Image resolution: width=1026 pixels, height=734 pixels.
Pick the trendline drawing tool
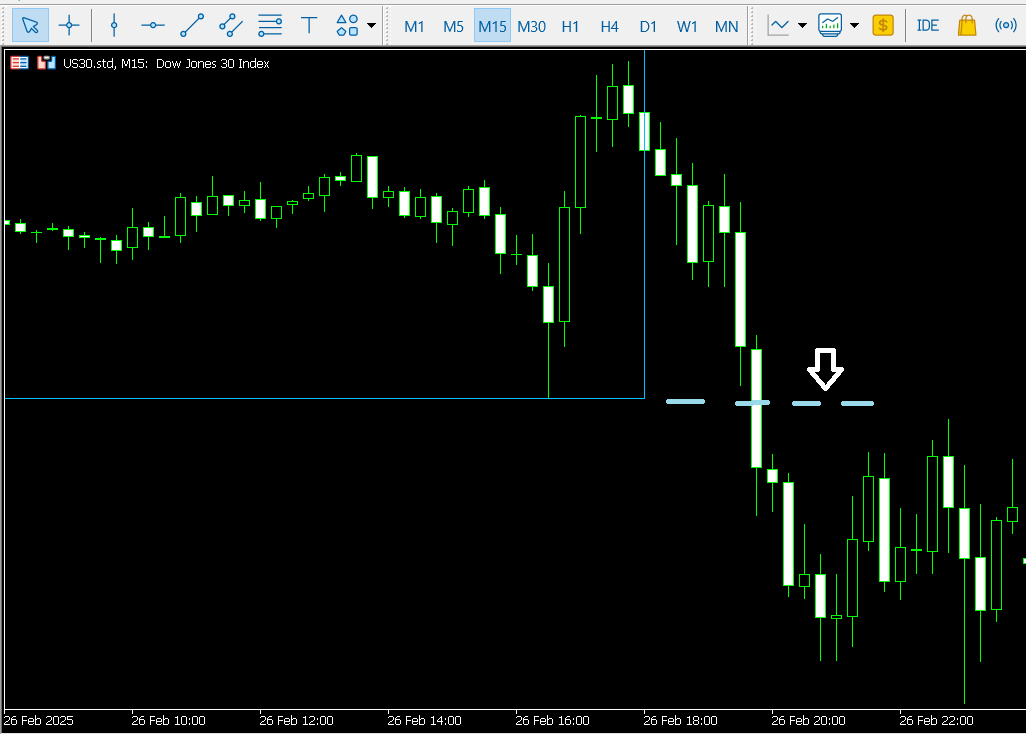point(192,25)
